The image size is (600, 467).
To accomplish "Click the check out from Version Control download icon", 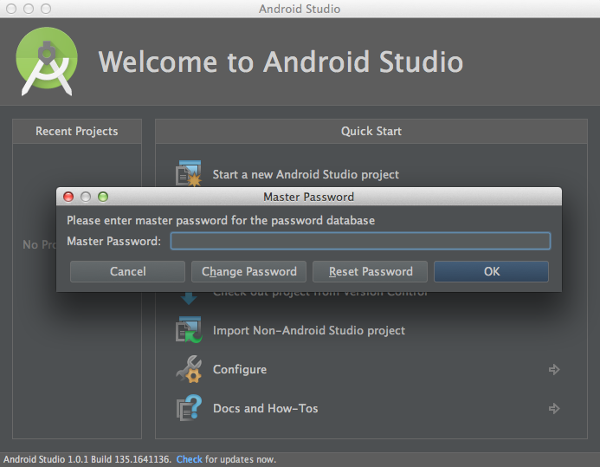I will pyautogui.click(x=189, y=298).
